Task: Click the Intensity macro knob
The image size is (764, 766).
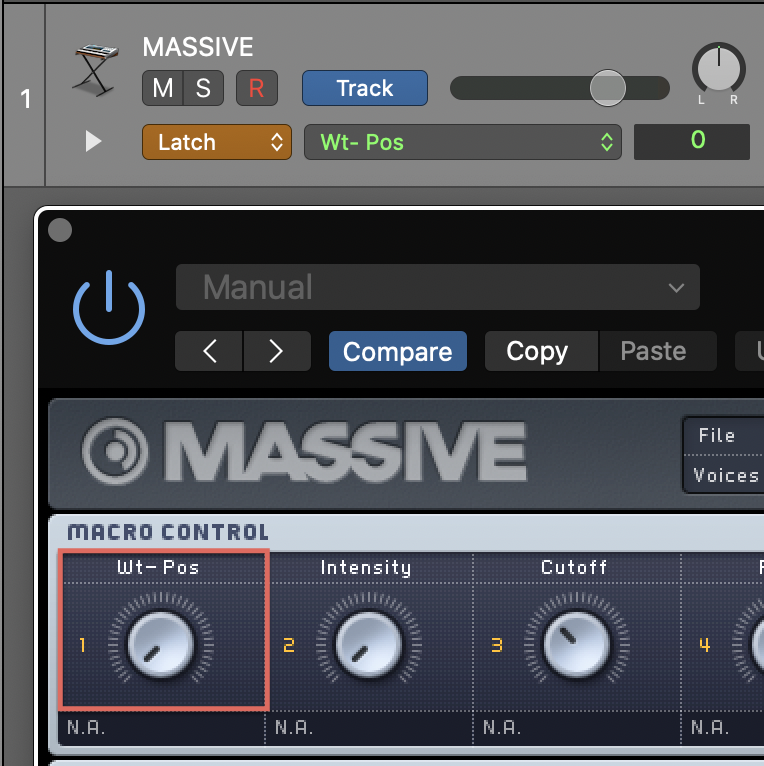Action: (368, 644)
